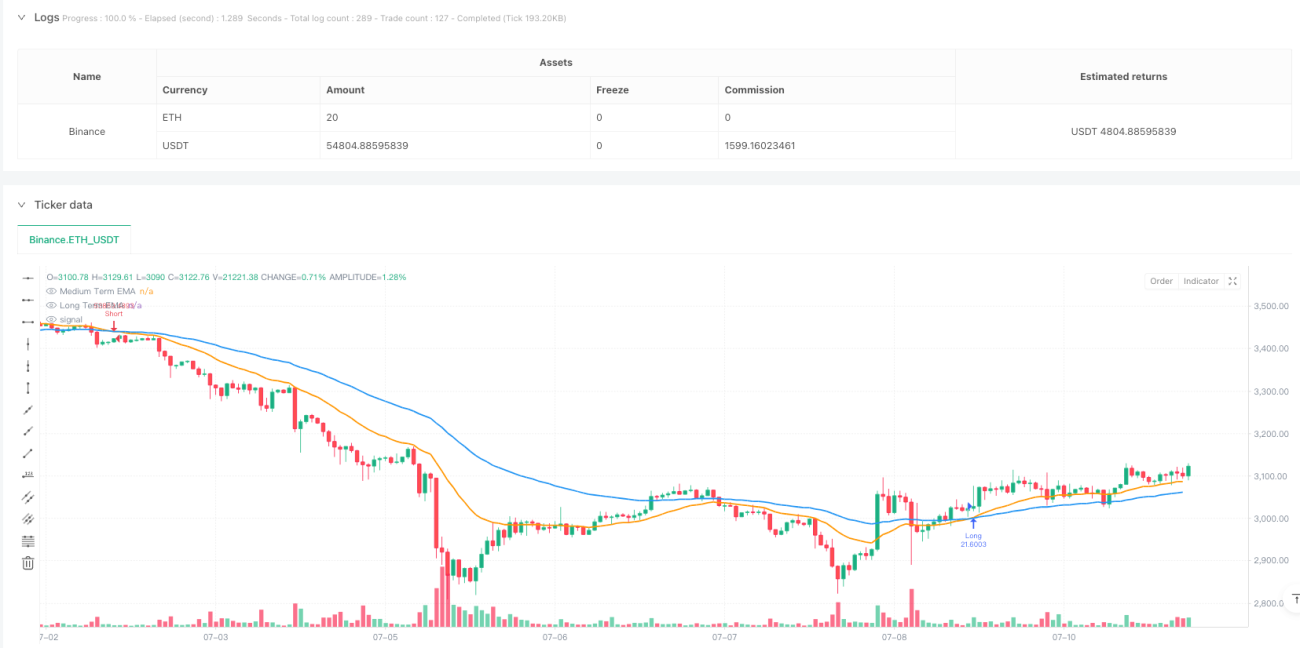Open the Indicator menu button
This screenshot has height=648, width=1300.
click(1201, 281)
